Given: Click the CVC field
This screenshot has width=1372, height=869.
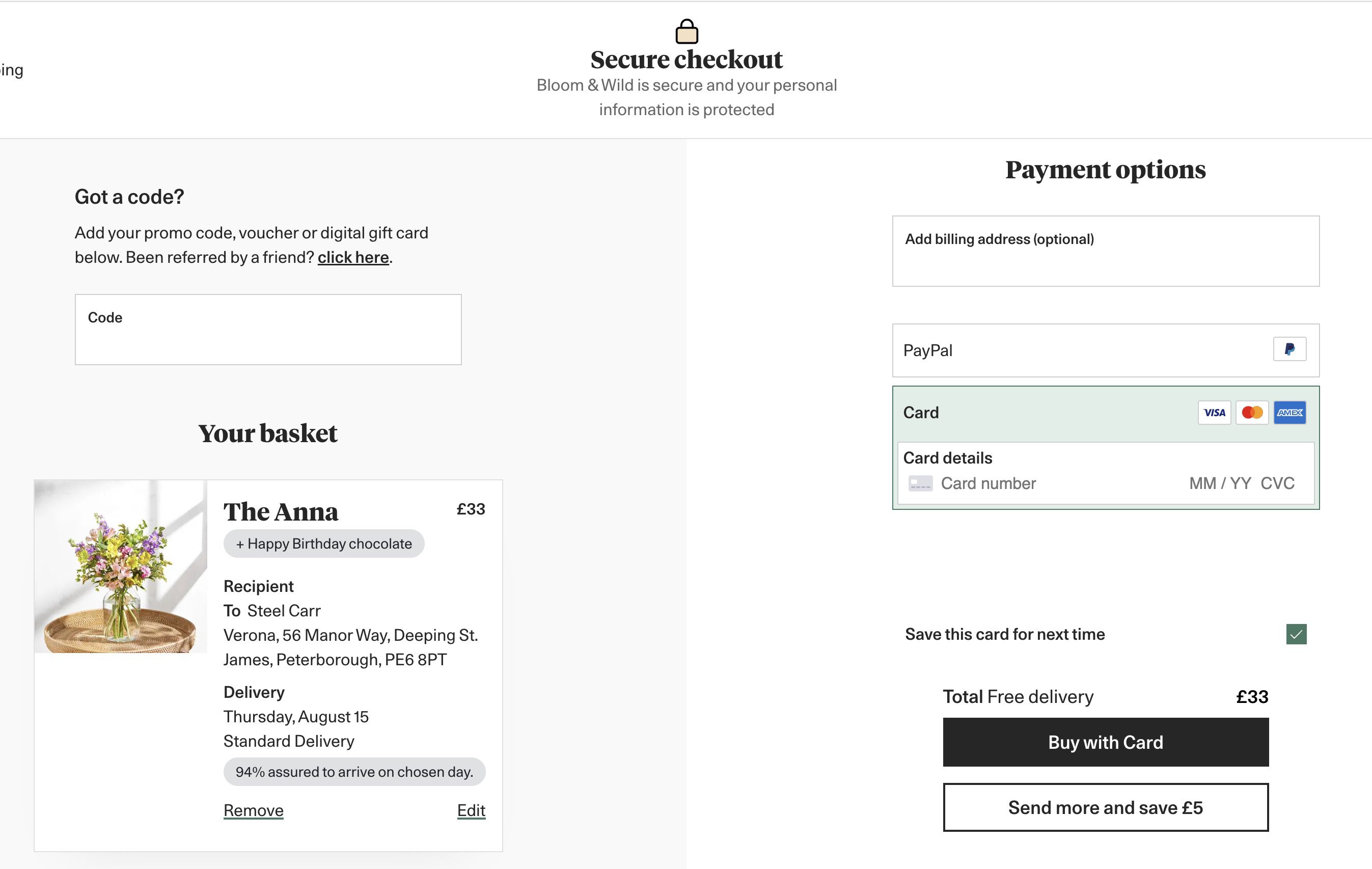Looking at the screenshot, I should click(1277, 484).
